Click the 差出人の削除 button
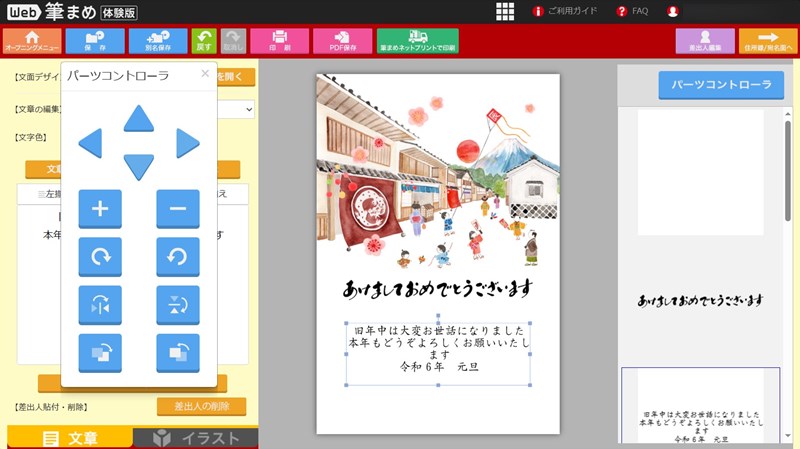The height and width of the screenshot is (449, 800). tap(202, 406)
